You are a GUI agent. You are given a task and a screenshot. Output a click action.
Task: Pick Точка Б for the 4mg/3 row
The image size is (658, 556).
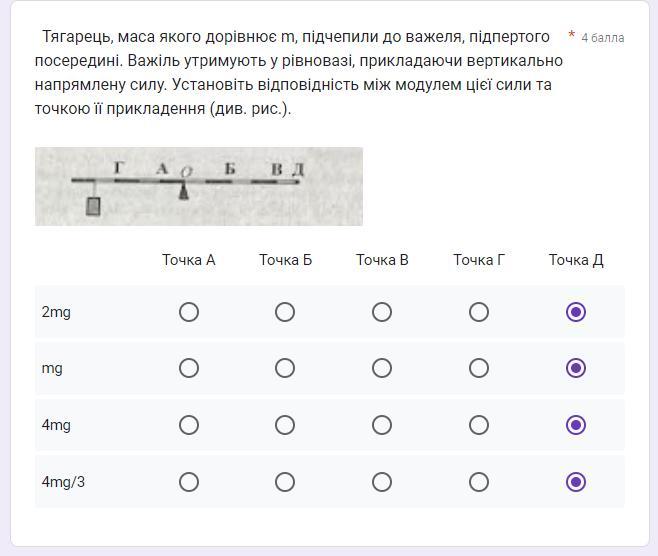click(285, 482)
